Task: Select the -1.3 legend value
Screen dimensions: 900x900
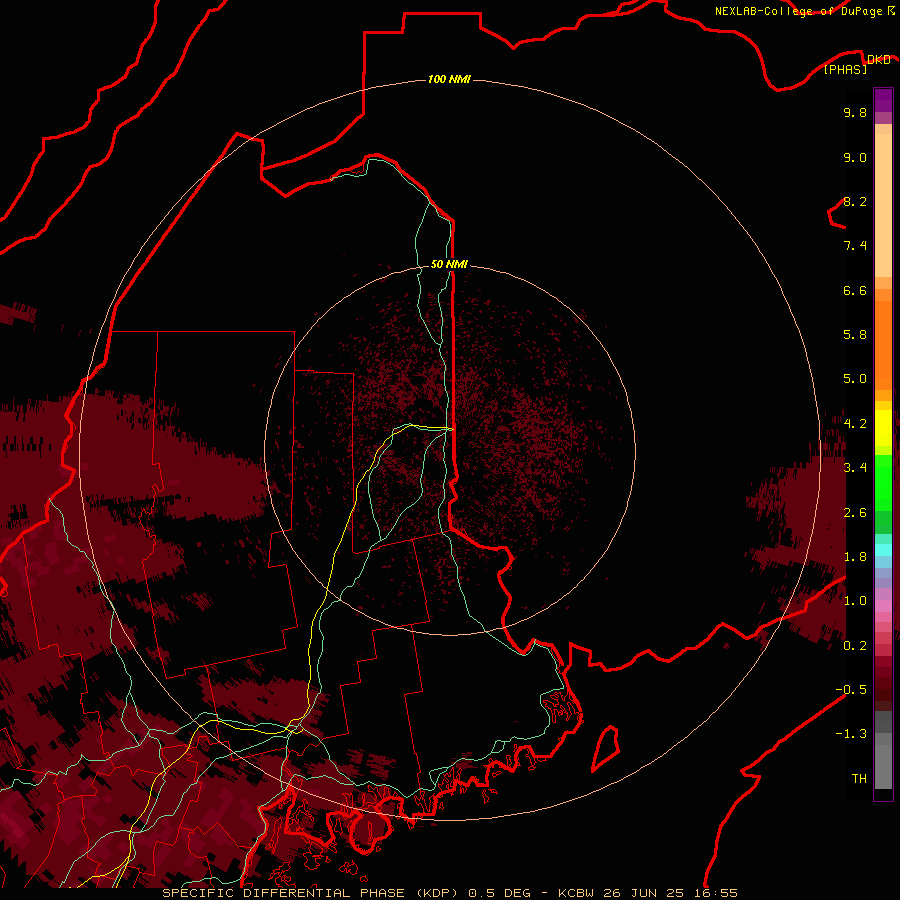Action: coord(851,734)
